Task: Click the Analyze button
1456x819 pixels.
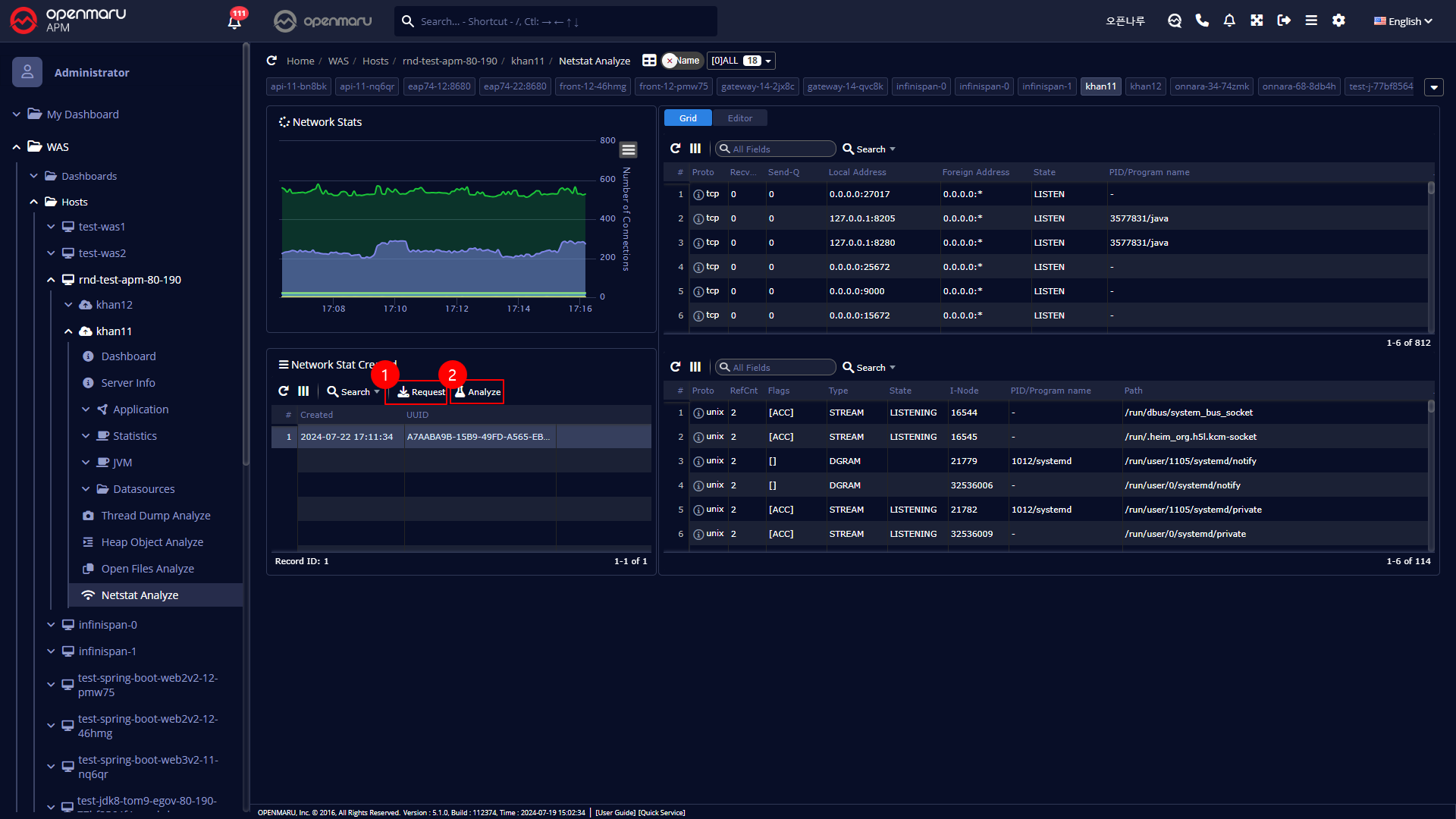Action: click(x=478, y=392)
